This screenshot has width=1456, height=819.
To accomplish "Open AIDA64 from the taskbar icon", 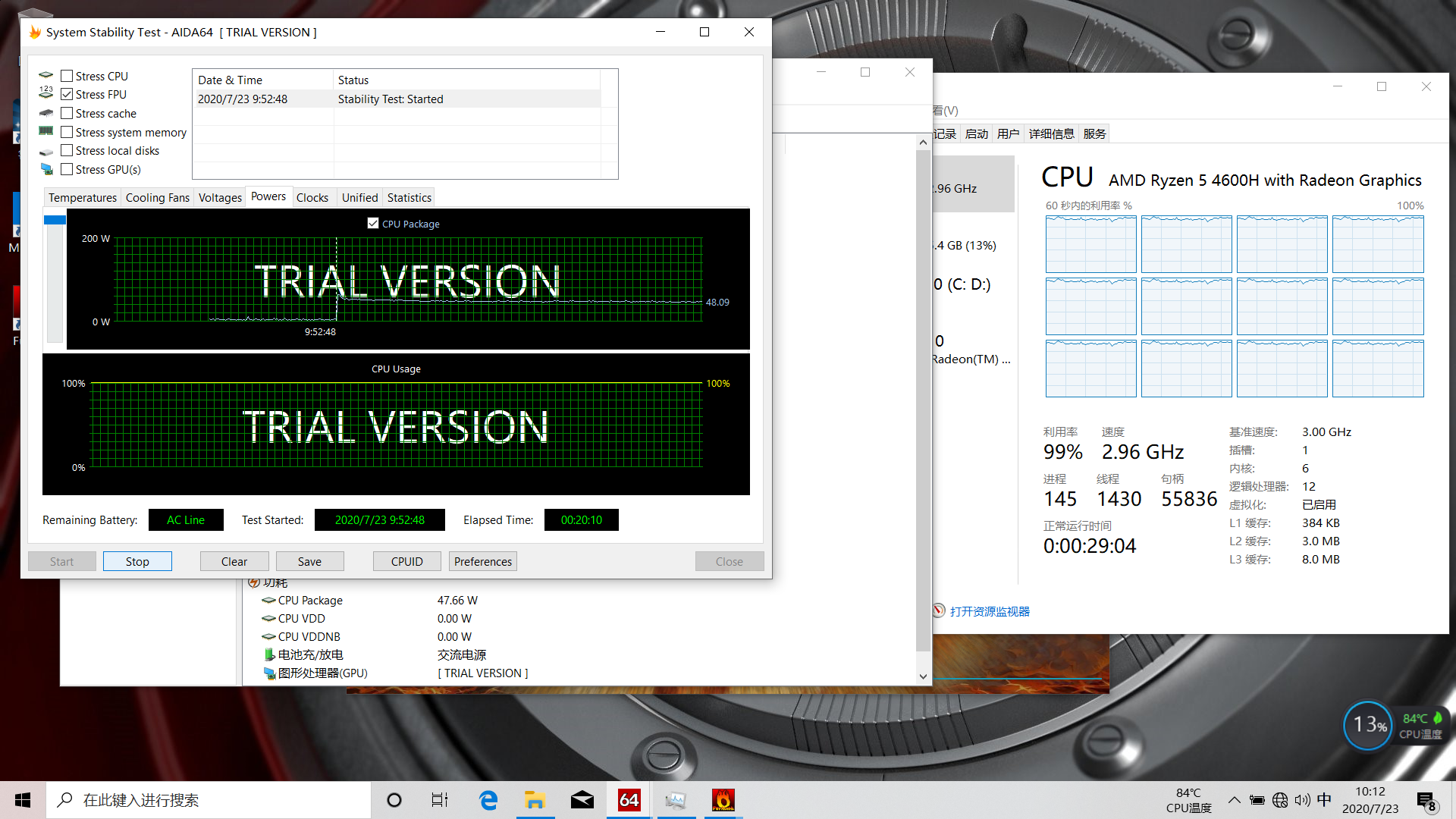I will [x=629, y=800].
